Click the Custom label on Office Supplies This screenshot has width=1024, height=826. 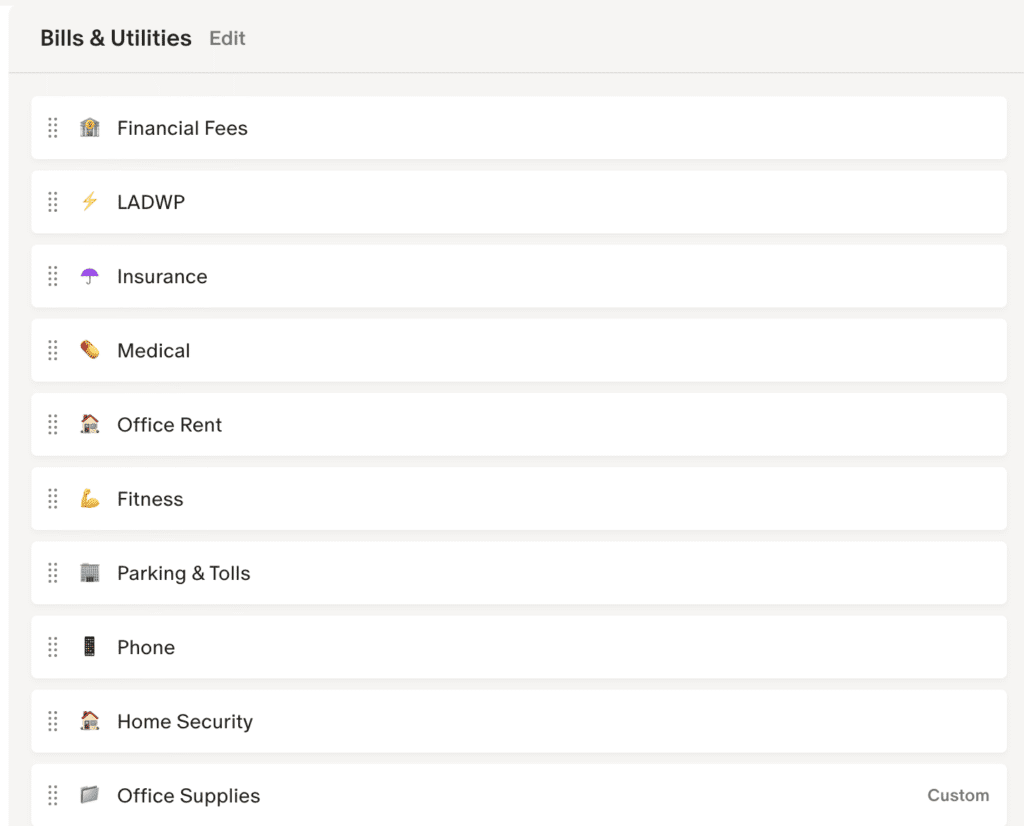(x=957, y=796)
